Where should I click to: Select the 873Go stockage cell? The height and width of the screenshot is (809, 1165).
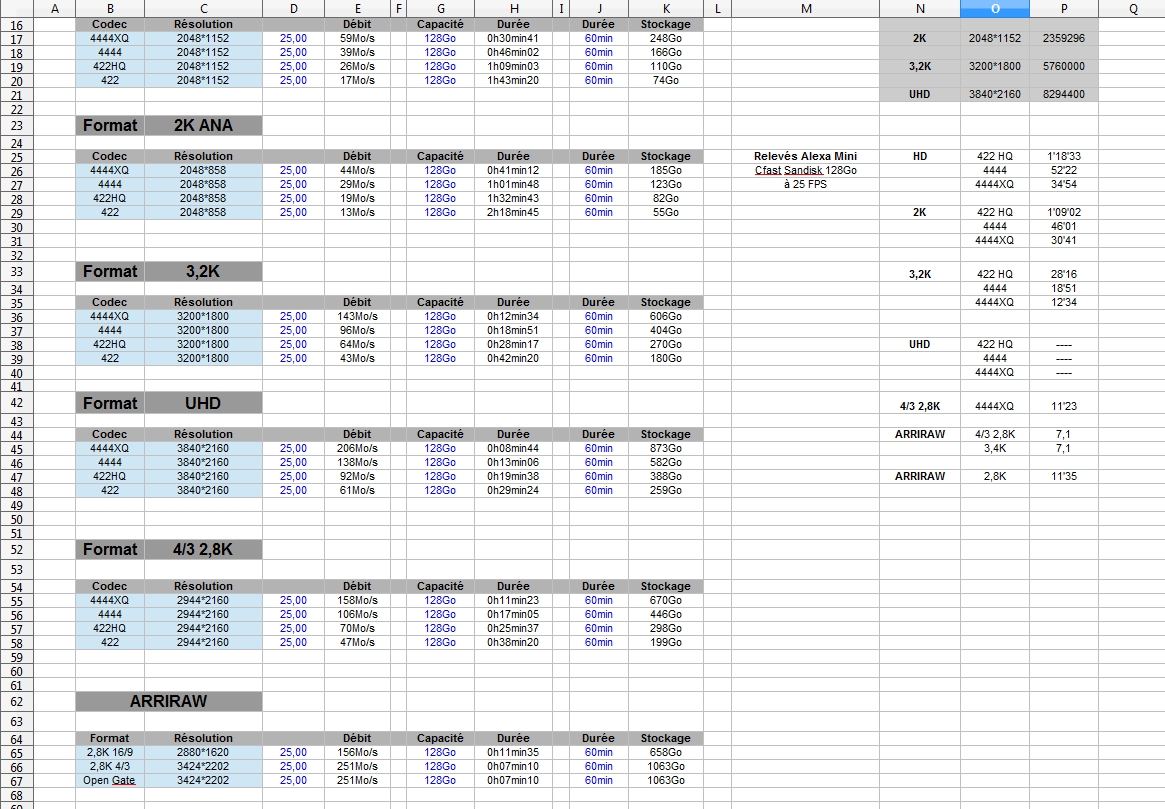(x=666, y=449)
